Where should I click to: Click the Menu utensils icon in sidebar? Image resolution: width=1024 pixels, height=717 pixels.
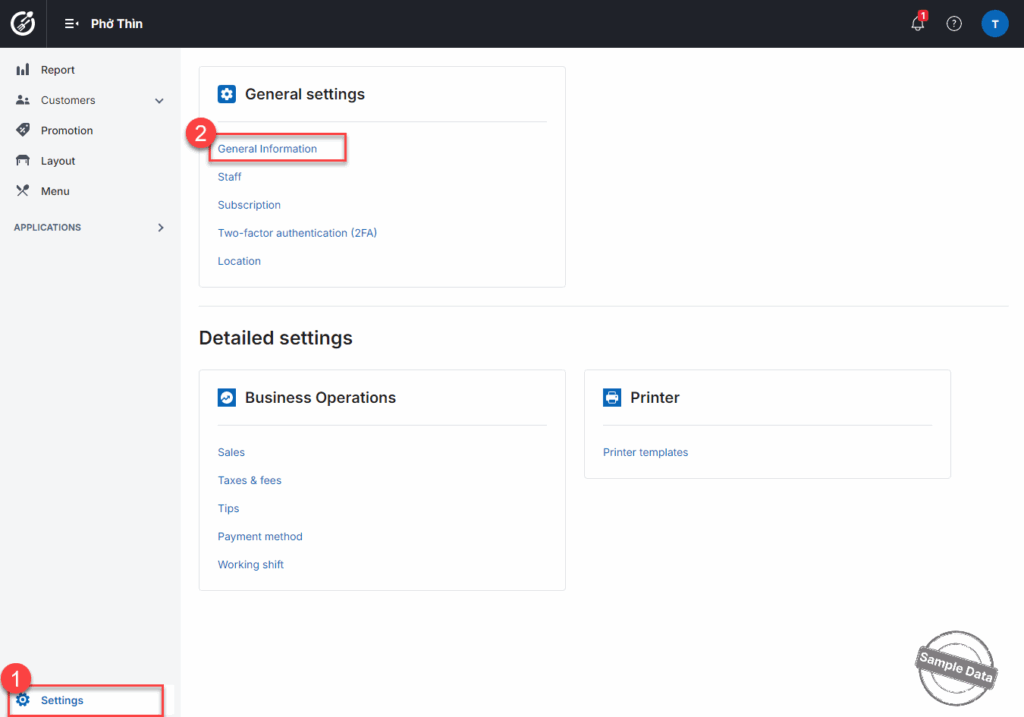tap(23, 191)
